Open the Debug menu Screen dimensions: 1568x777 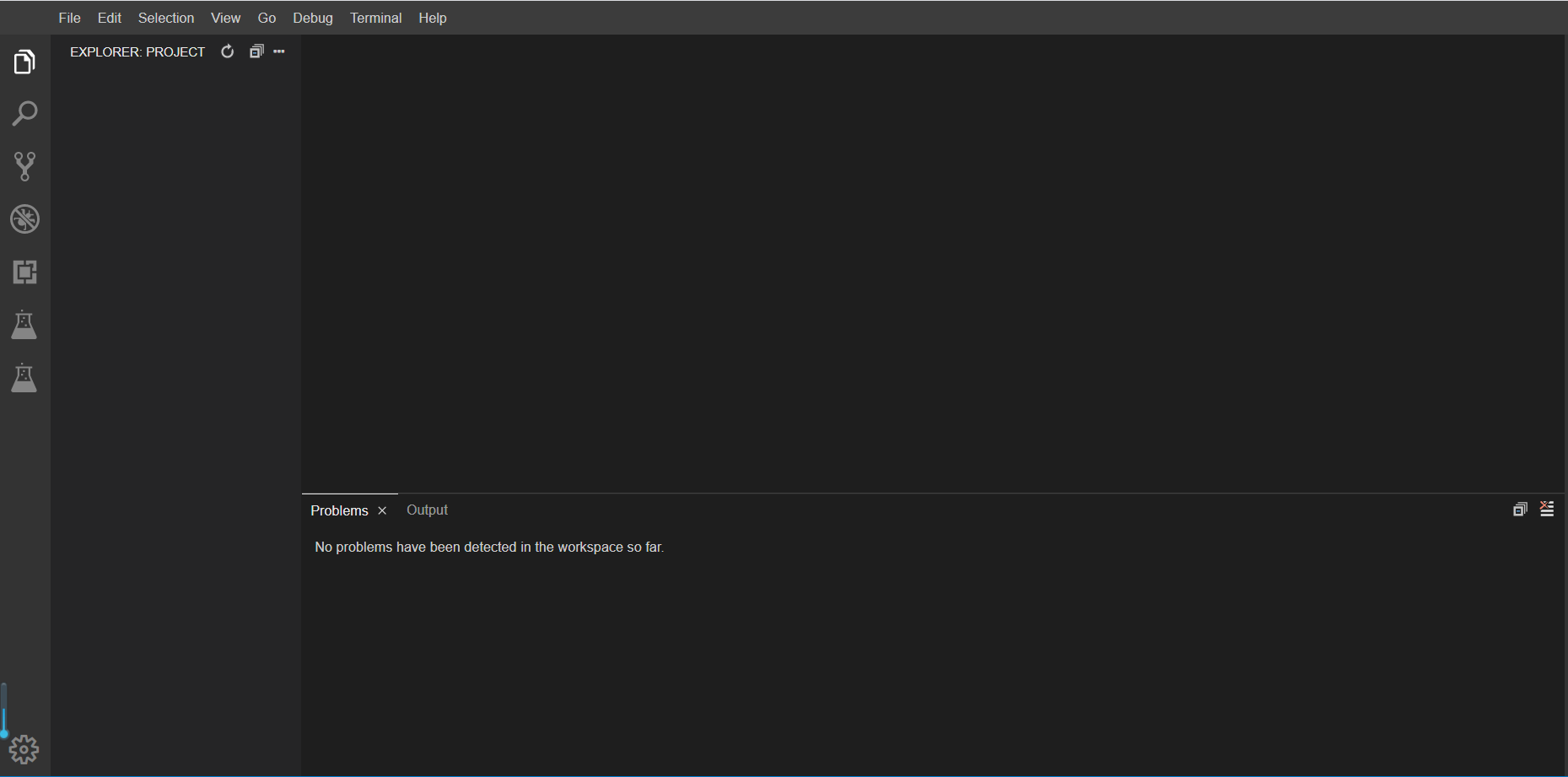(313, 18)
